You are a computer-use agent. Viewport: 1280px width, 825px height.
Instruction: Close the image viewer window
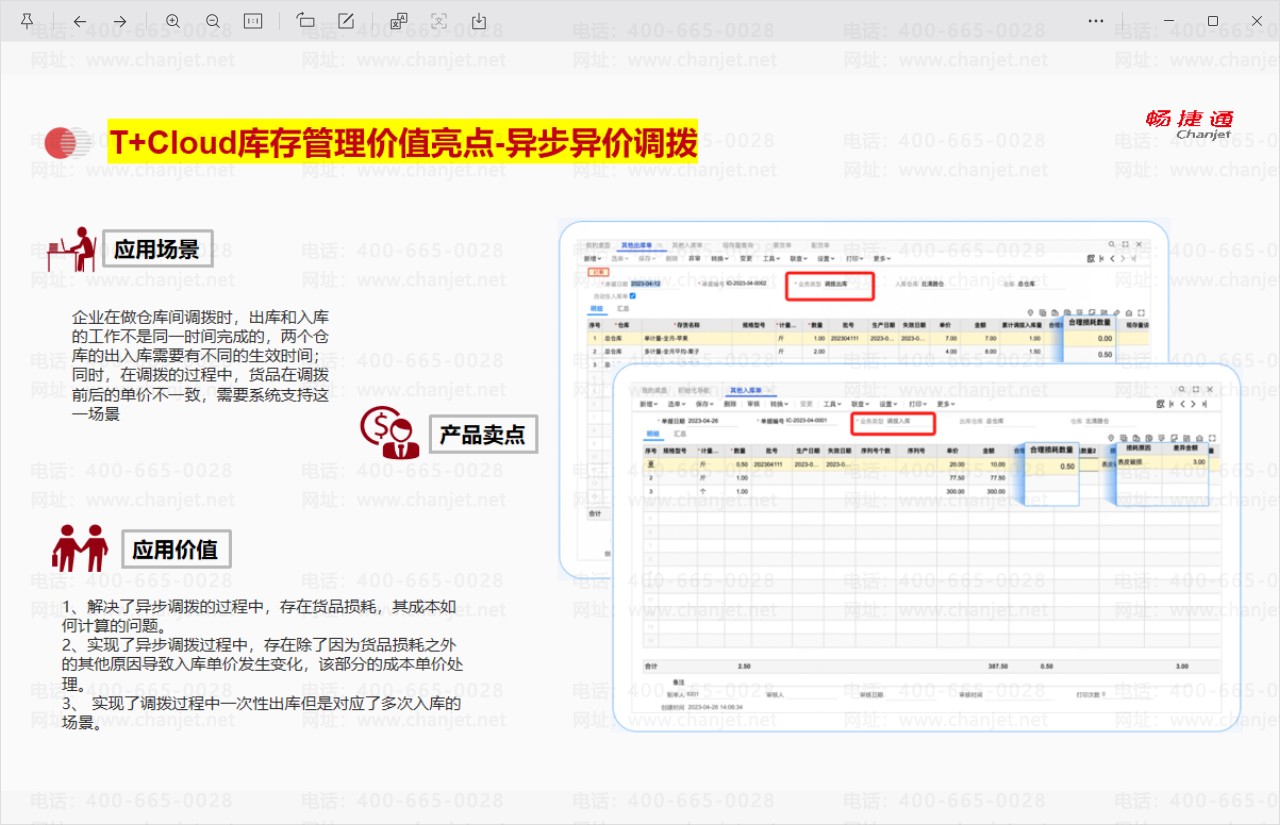(1258, 21)
